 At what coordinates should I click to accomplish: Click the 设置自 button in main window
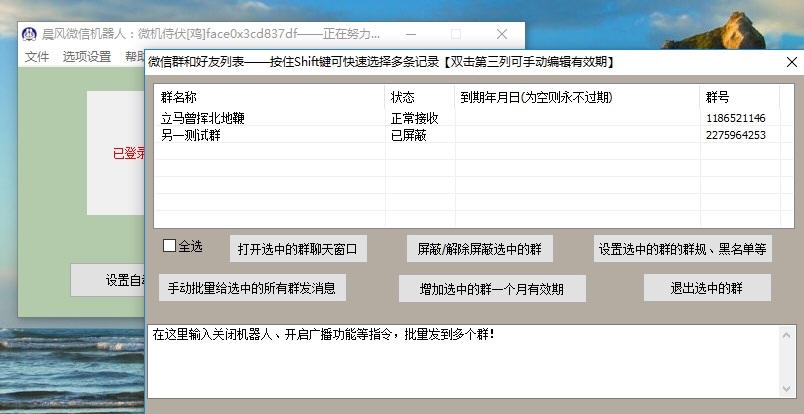108,280
